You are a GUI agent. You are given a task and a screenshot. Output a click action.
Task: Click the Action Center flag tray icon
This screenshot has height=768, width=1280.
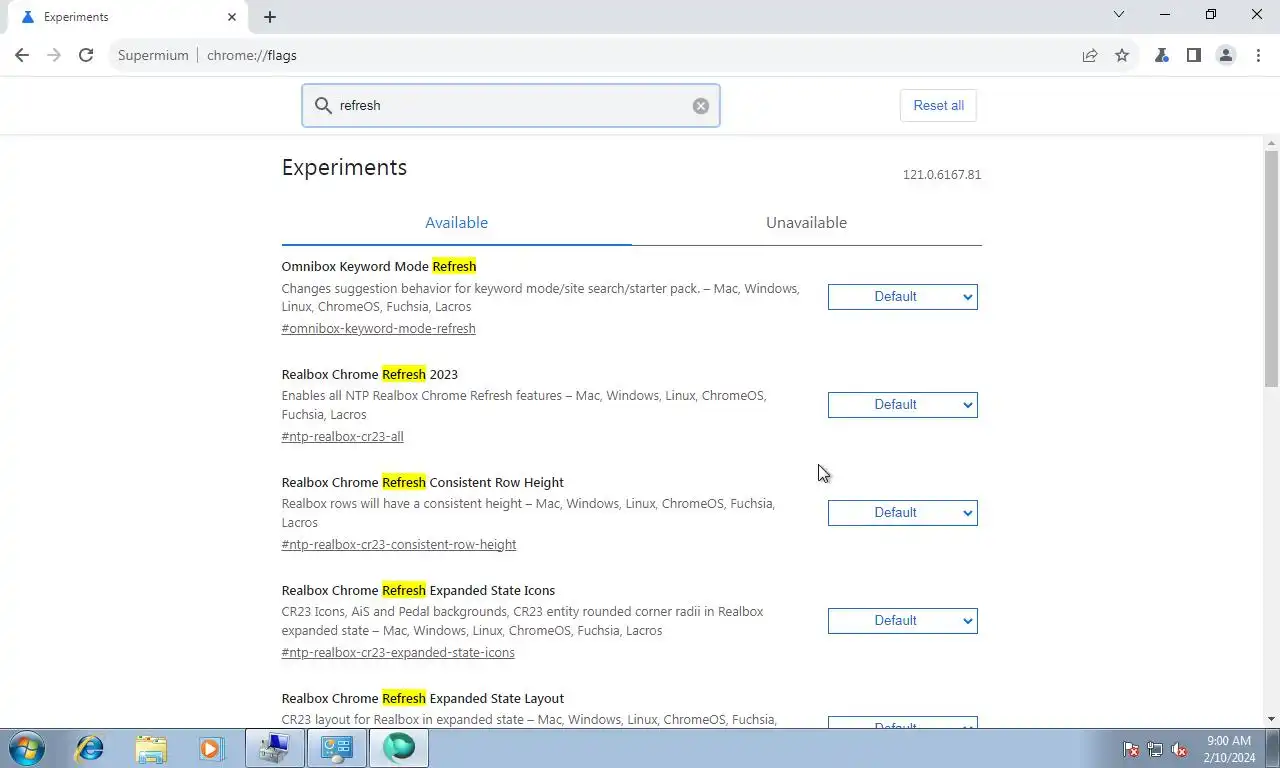pyautogui.click(x=1131, y=749)
